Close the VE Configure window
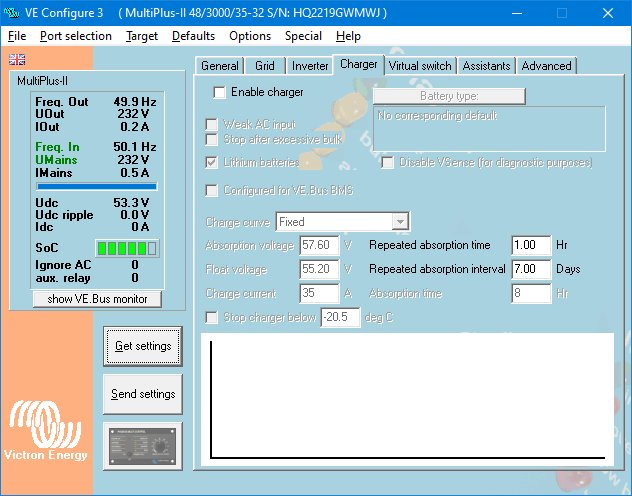Screen dimensions: 632x496 click(608, 13)
